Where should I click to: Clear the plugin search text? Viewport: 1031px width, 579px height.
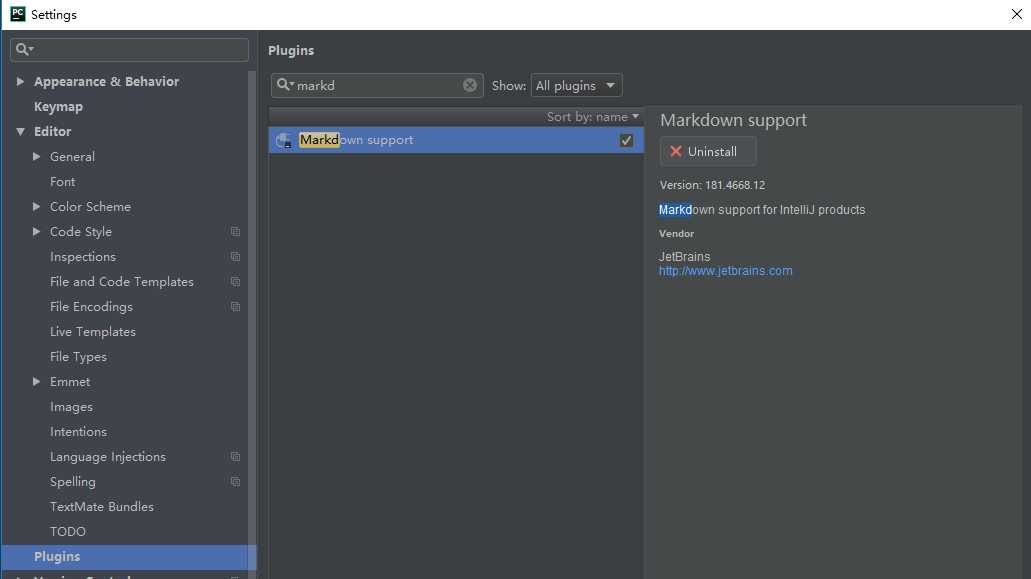(469, 85)
